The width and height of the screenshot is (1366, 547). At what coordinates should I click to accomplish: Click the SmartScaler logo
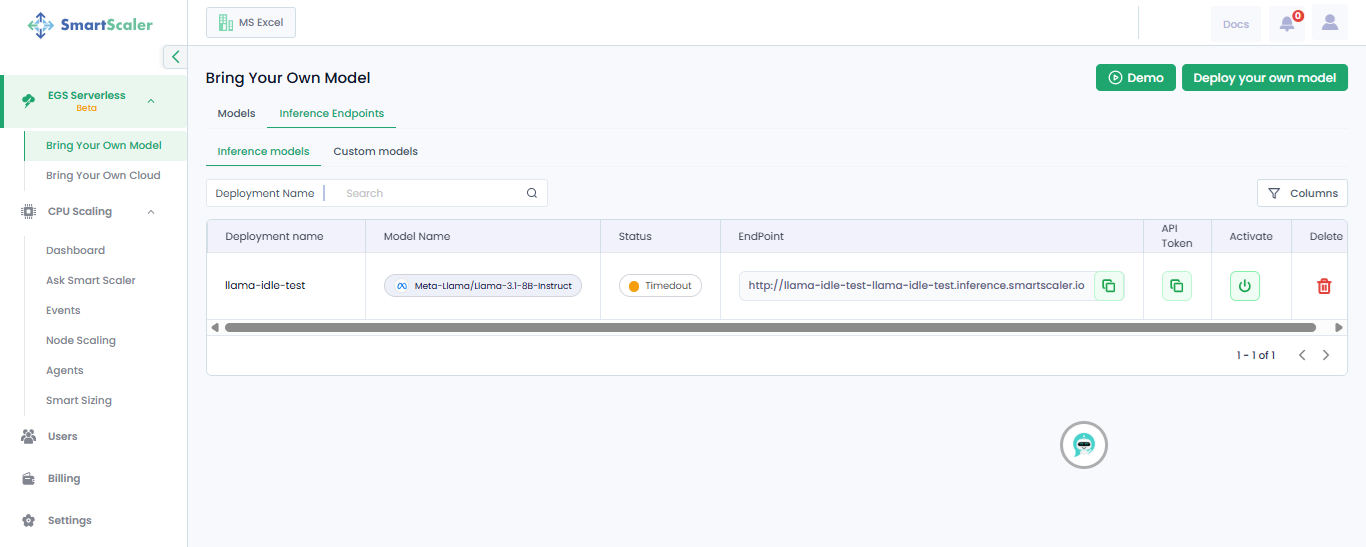(x=91, y=25)
